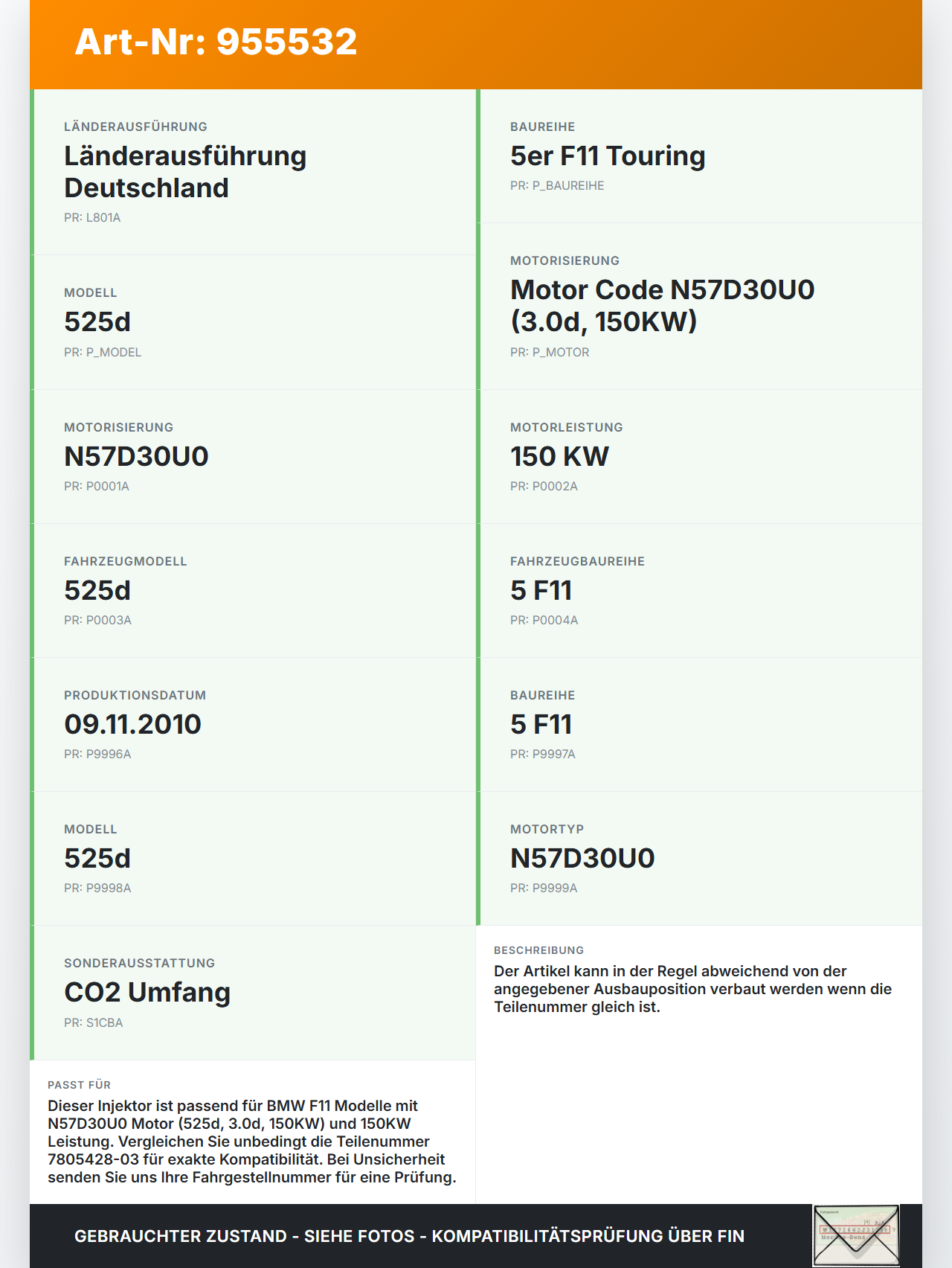Click the N57D30U0 value under Motortyp
The image size is (952, 1268).
[582, 858]
